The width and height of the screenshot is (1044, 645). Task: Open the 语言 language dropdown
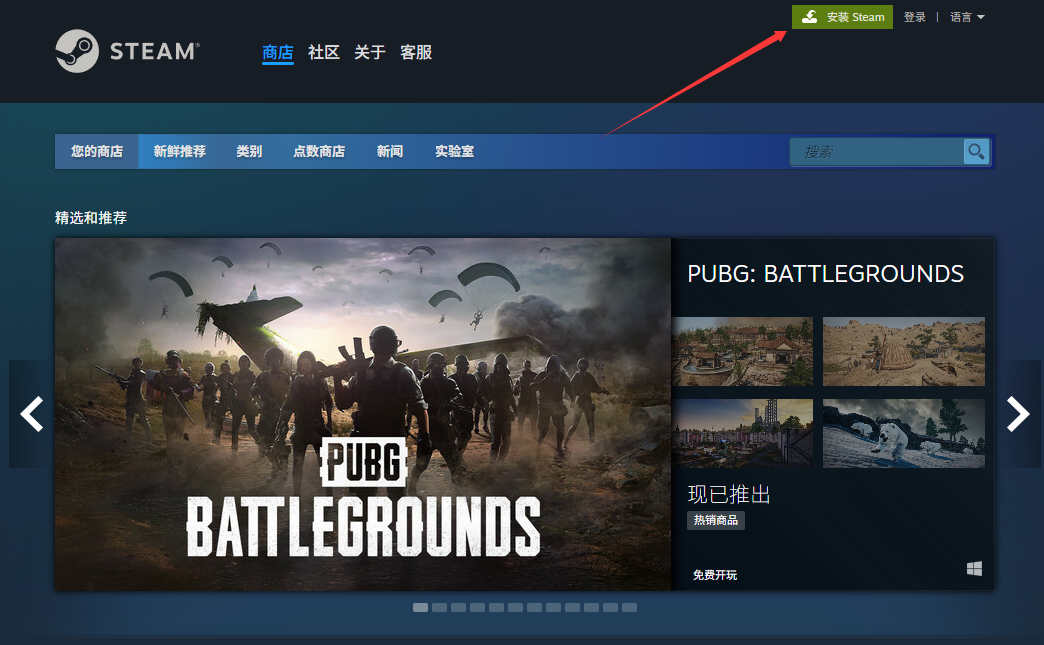(x=967, y=17)
